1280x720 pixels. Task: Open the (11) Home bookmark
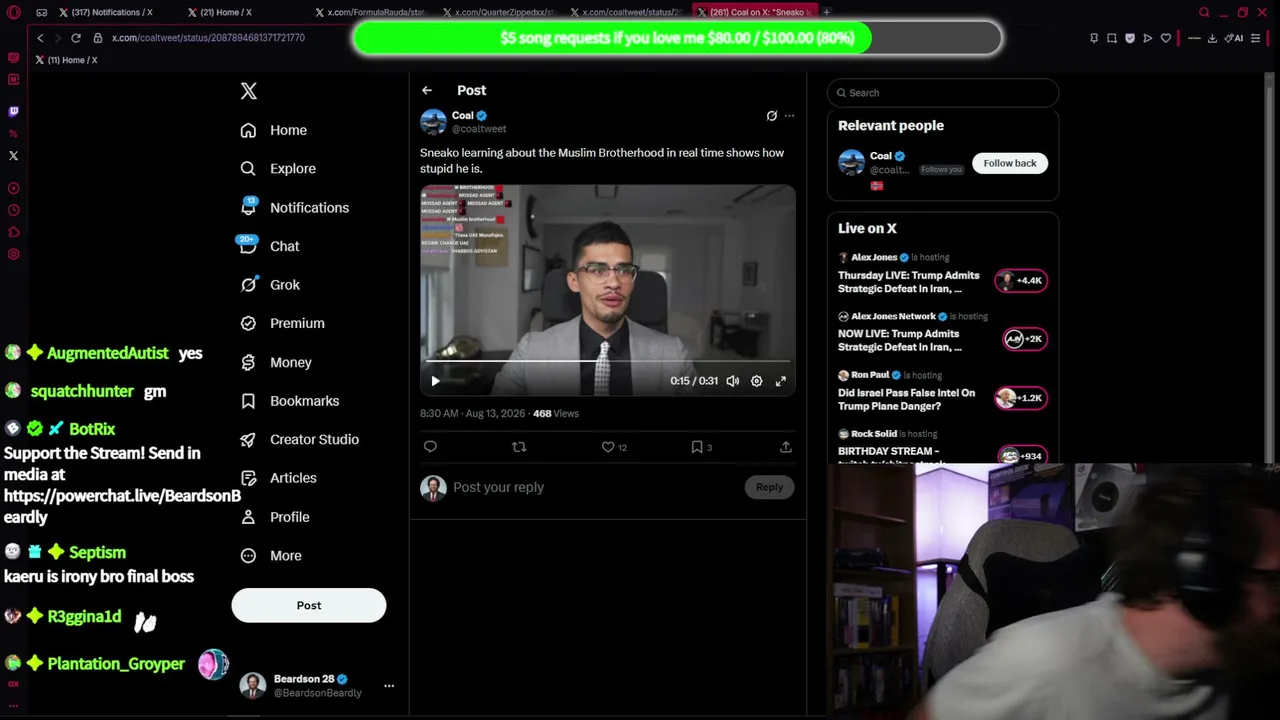click(x=66, y=60)
